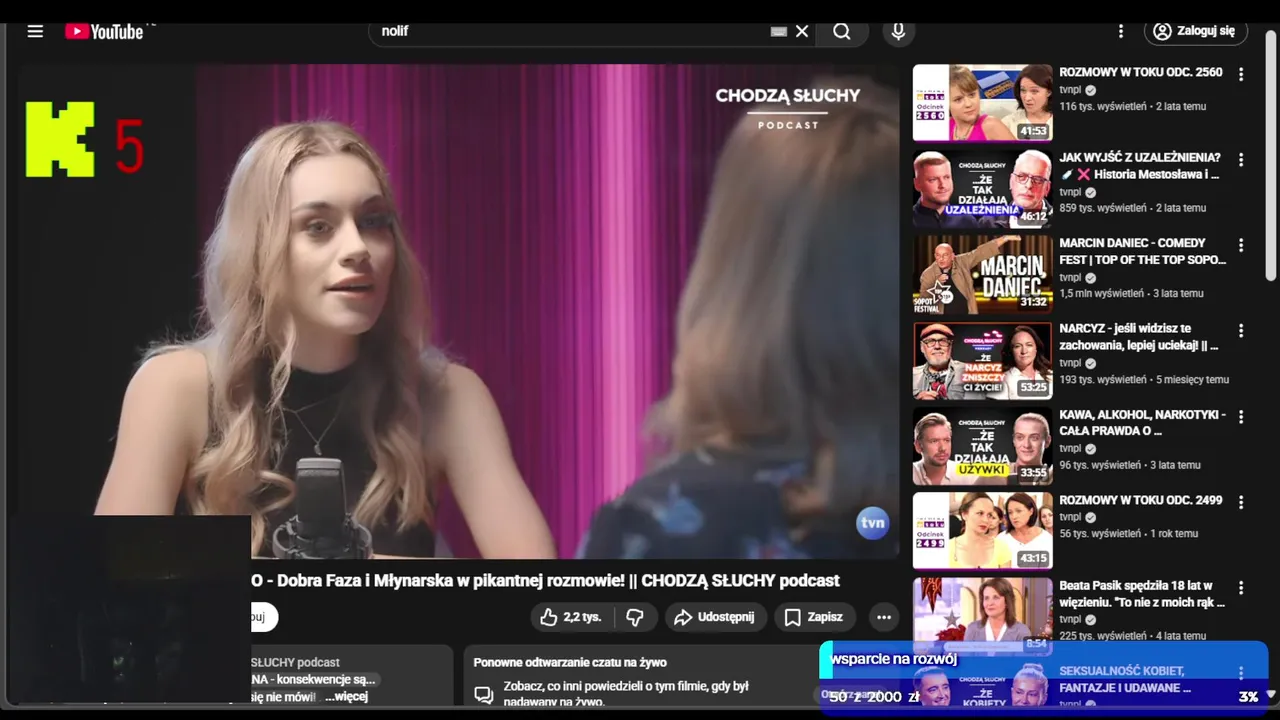Screen dimensions: 1280x720
Task: Open Beata Pasik video thumbnail
Action: [x=982, y=615]
